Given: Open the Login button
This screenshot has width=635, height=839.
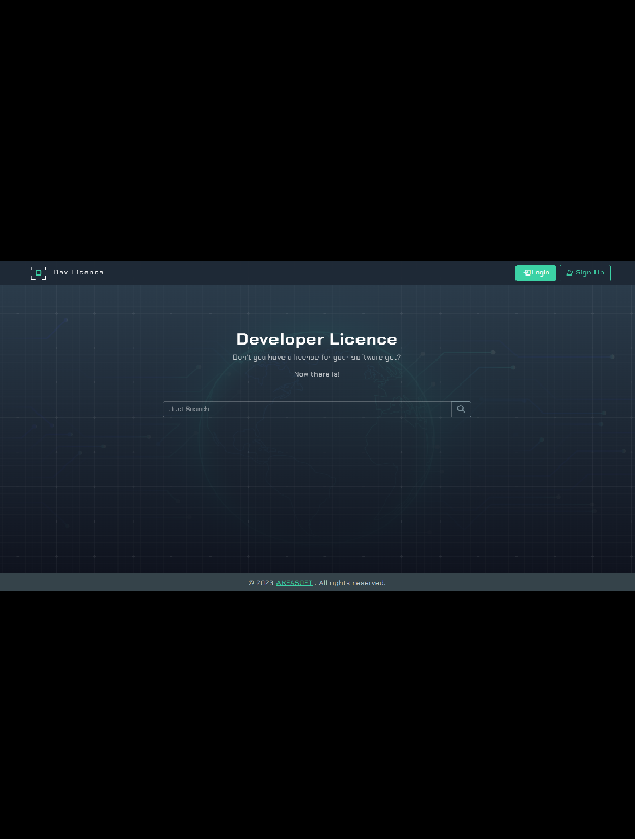Looking at the screenshot, I should pos(535,273).
